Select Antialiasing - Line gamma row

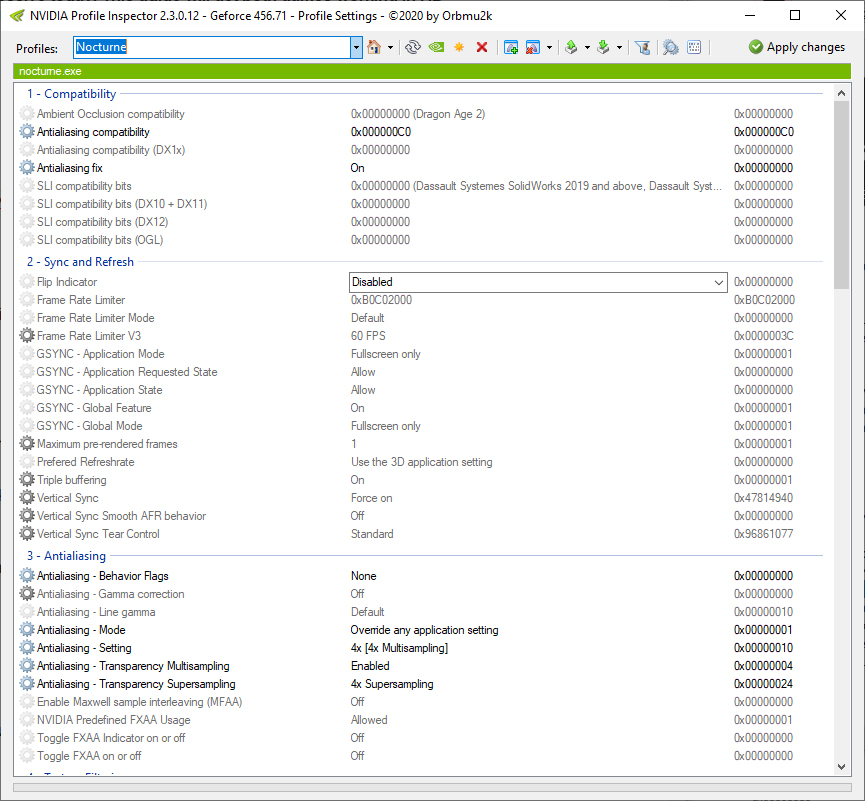pyautogui.click(x=422, y=612)
